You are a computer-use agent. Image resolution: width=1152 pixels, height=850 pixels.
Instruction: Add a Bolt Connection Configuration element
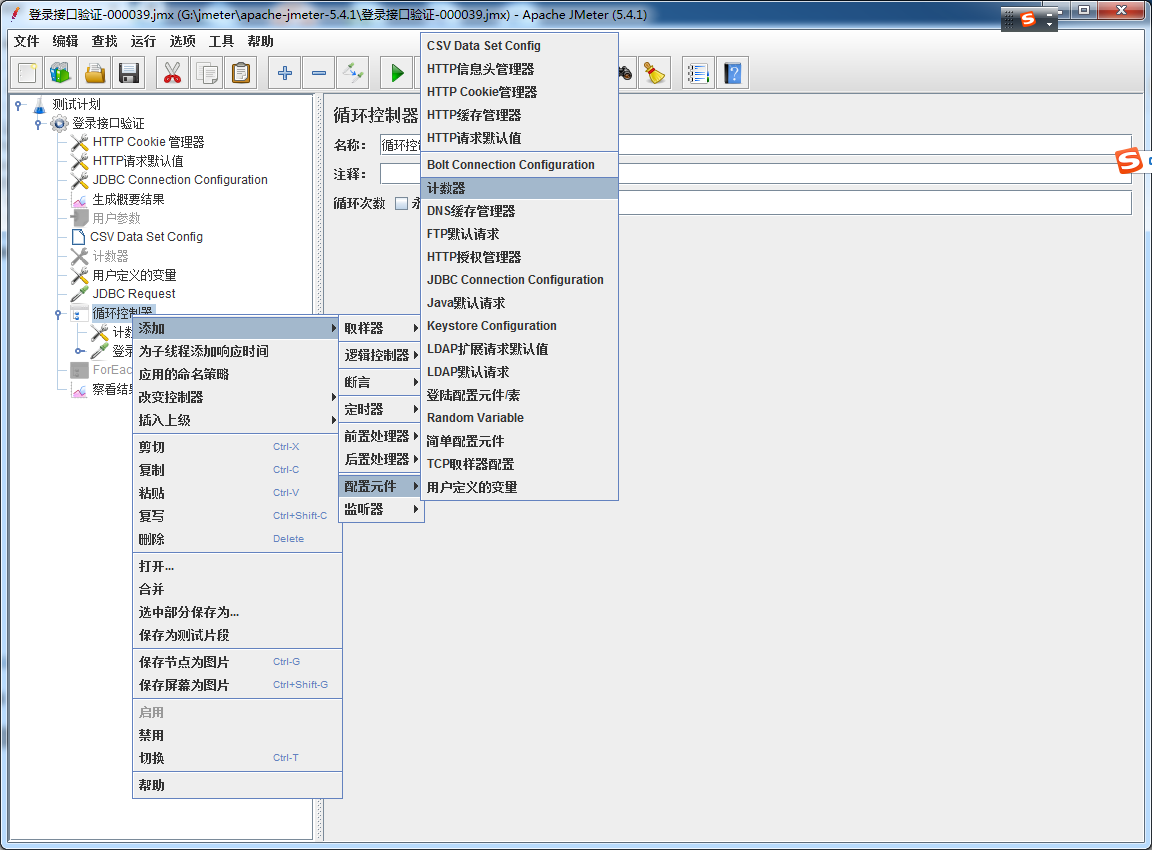click(x=519, y=165)
